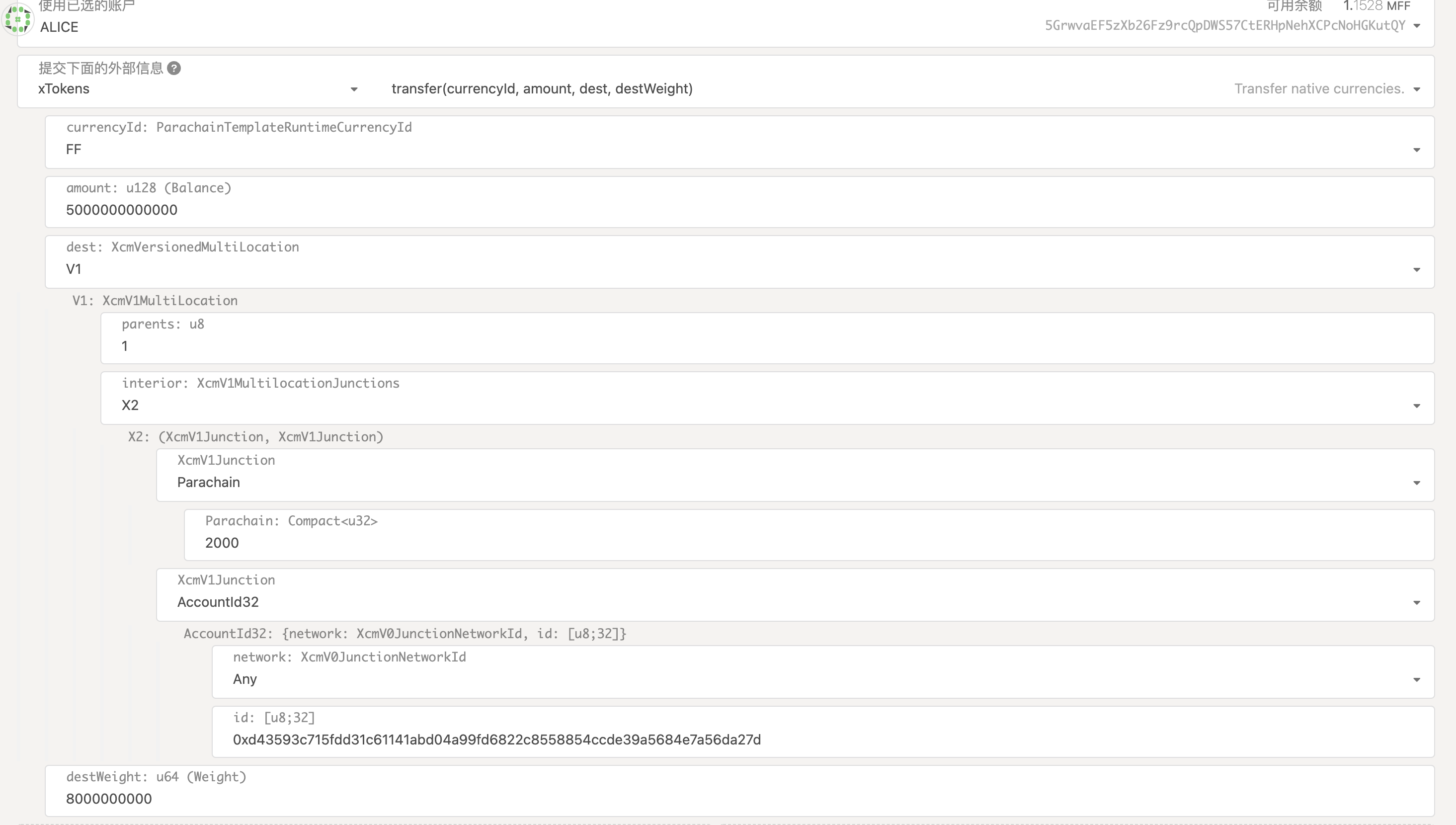Open the account address dropdown arrow

coord(1417,26)
